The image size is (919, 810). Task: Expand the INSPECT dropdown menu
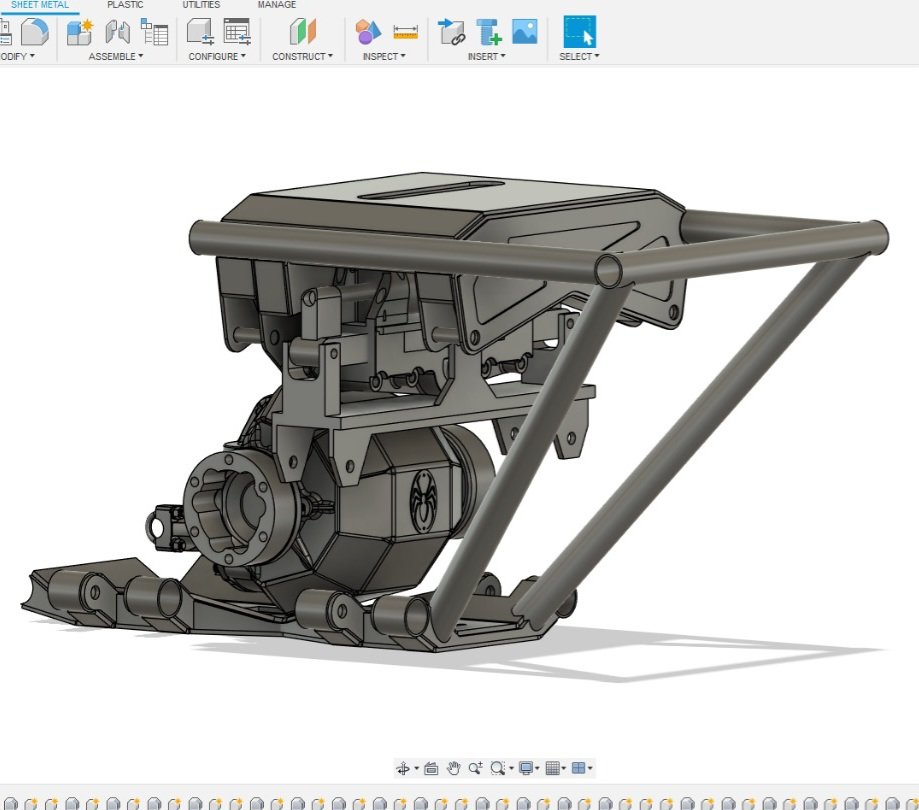(x=384, y=56)
